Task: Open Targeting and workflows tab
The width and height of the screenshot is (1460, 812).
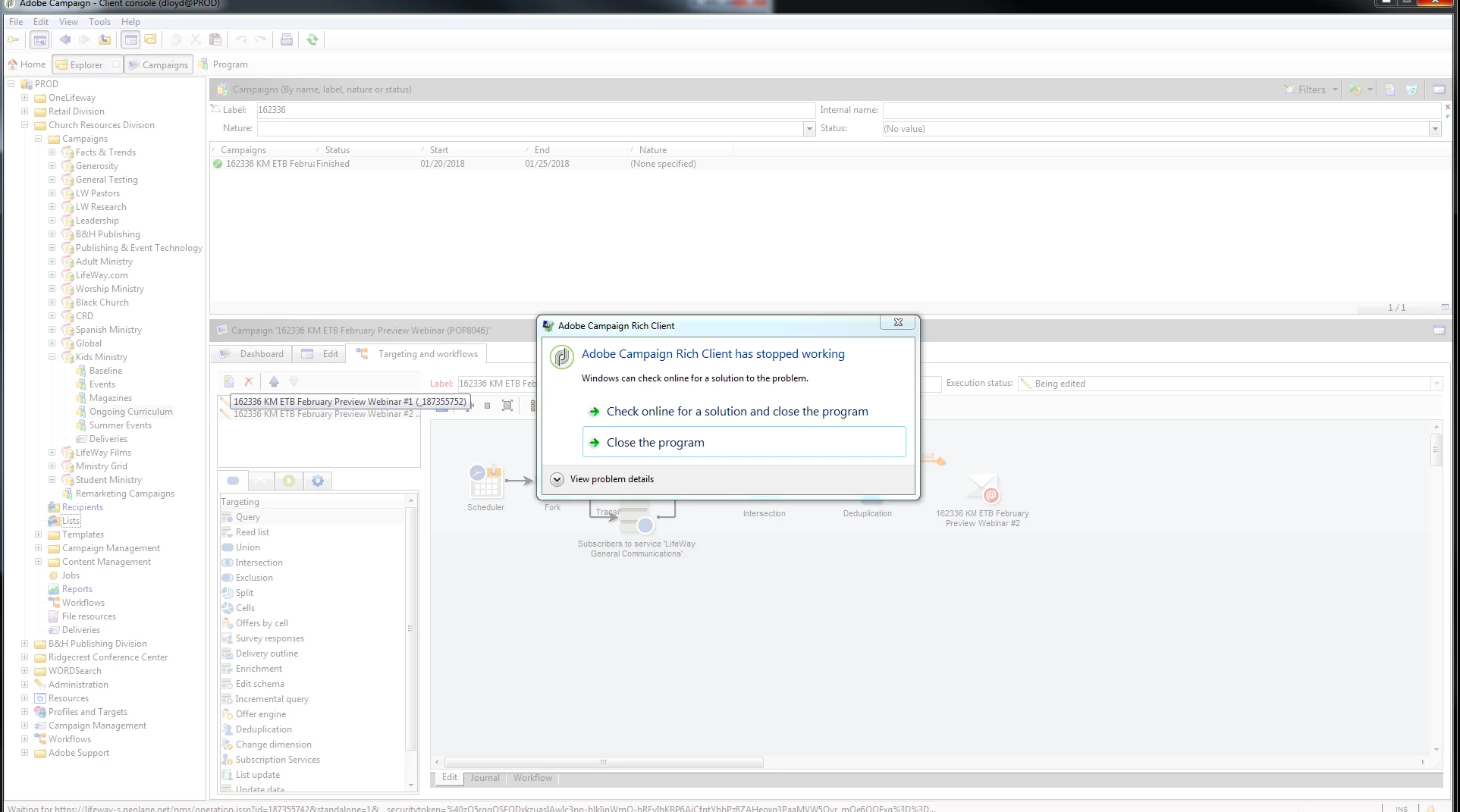Action: [x=418, y=354]
